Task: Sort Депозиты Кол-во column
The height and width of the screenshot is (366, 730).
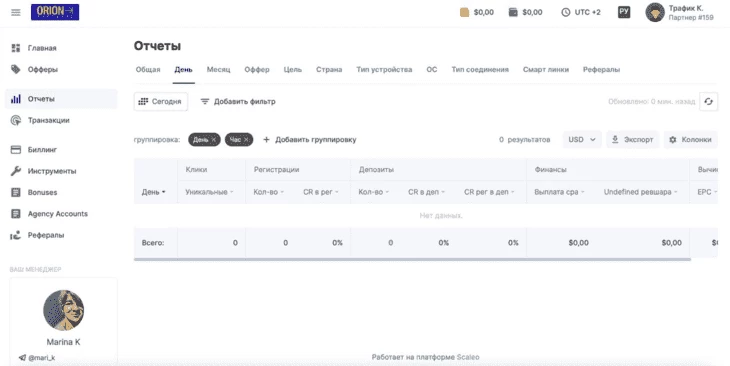Action: click(374, 192)
